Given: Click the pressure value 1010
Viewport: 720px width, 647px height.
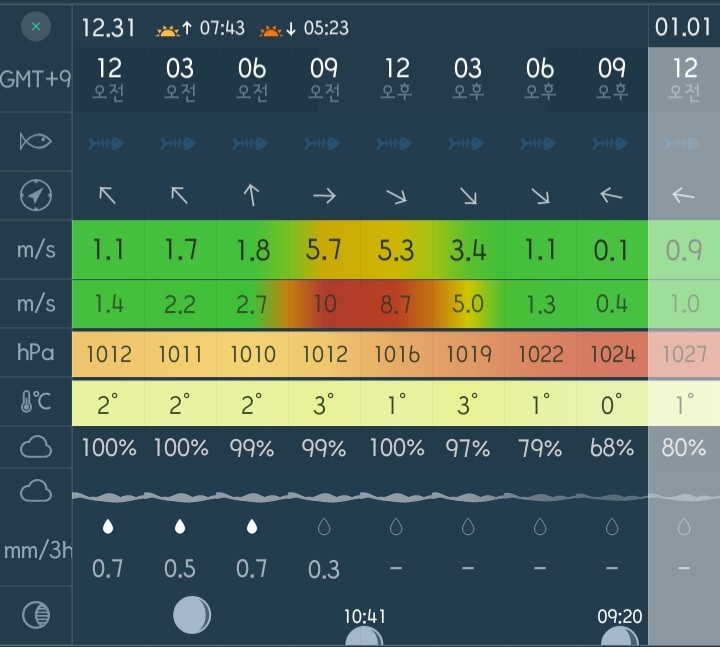Looking at the screenshot, I should pyautogui.click(x=253, y=354).
